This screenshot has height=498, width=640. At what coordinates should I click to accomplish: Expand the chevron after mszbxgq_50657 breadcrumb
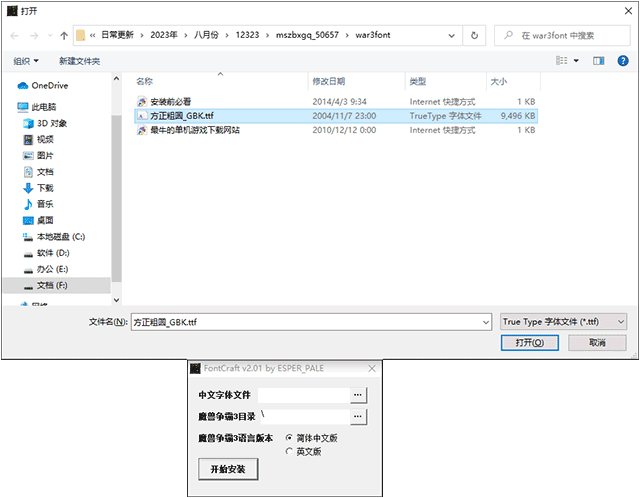[x=347, y=36]
